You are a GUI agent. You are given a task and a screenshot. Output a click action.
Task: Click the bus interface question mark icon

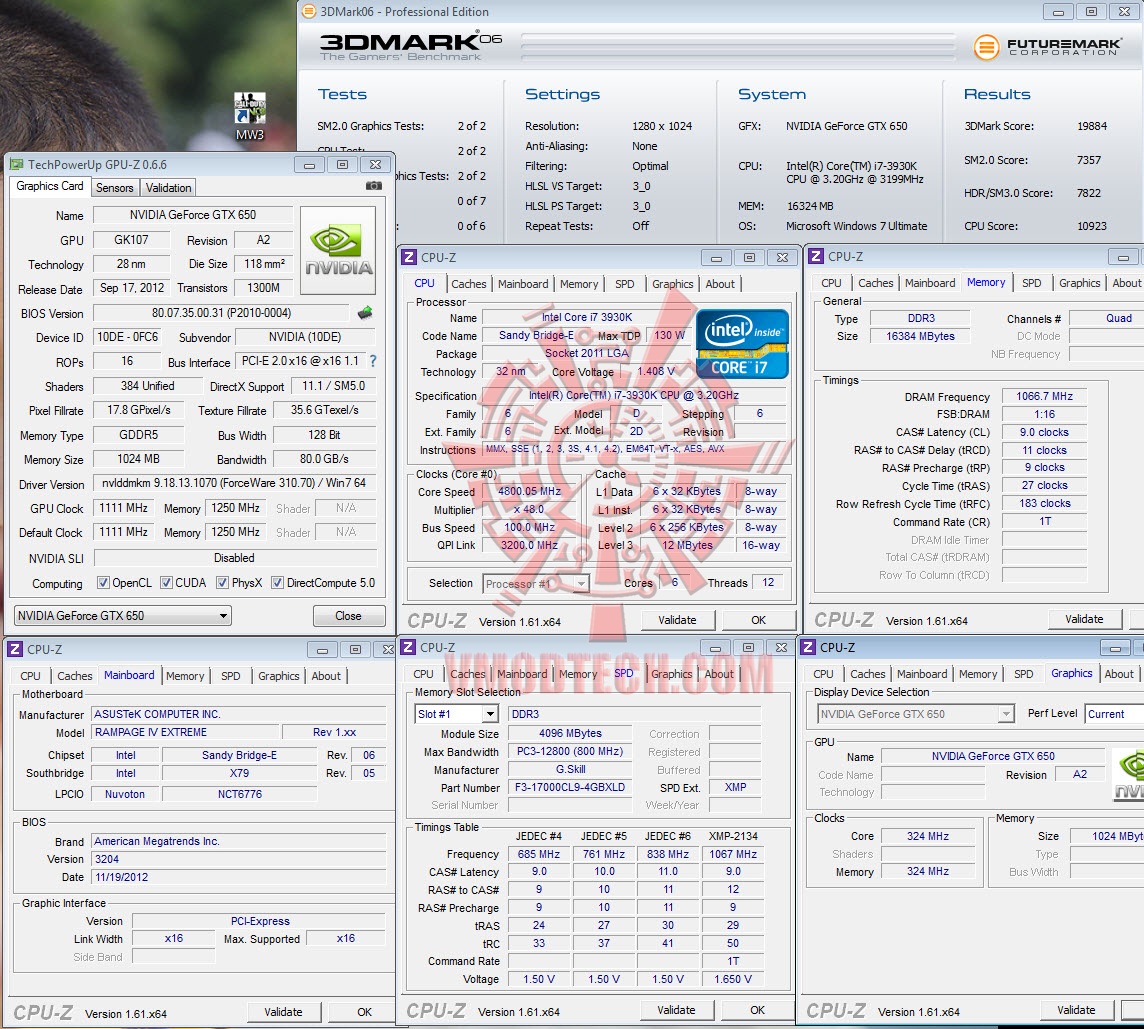(x=373, y=361)
